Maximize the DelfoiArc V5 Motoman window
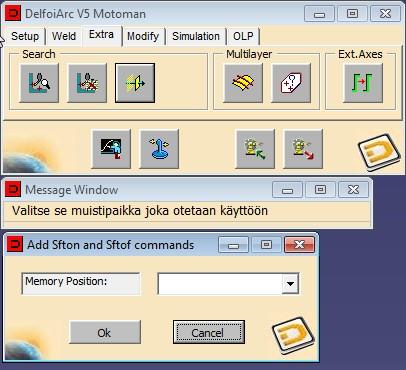This screenshot has width=406, height=370. [x=352, y=14]
